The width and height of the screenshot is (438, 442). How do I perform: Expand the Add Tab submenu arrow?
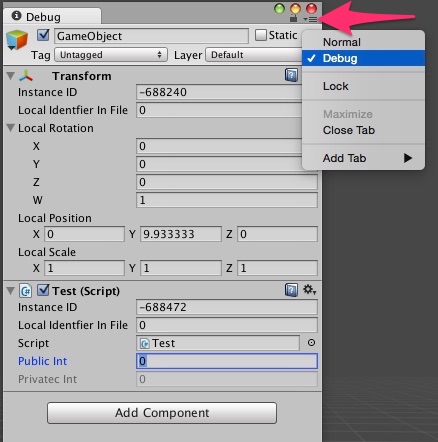coord(408,158)
